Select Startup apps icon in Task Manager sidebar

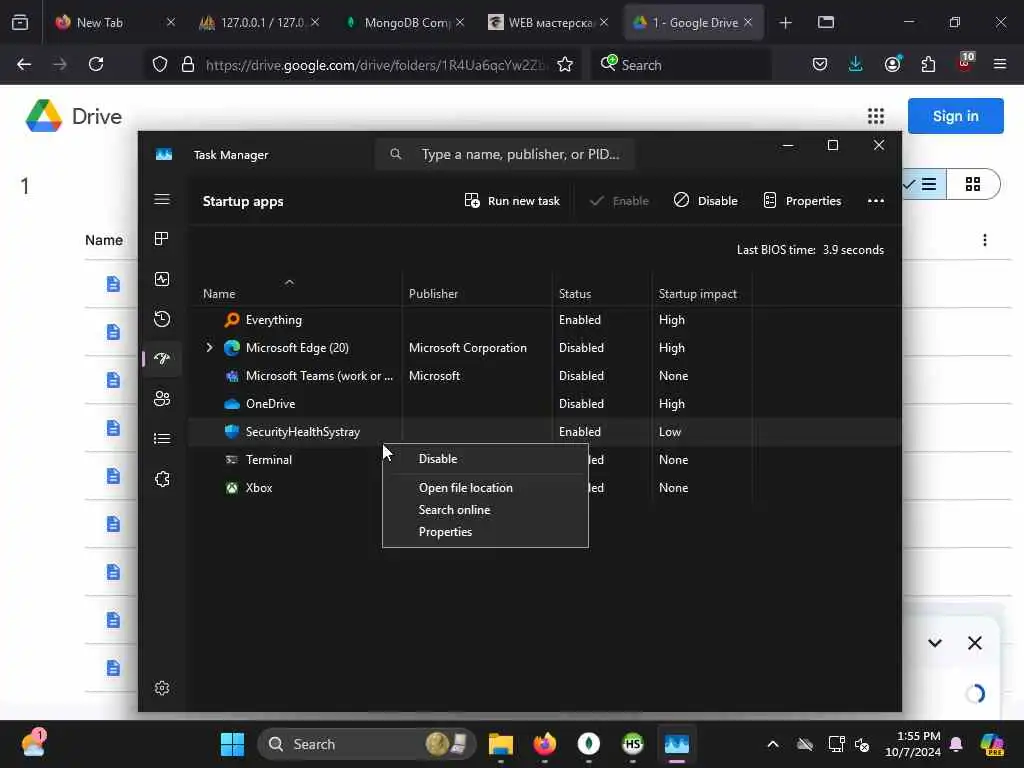[162, 359]
